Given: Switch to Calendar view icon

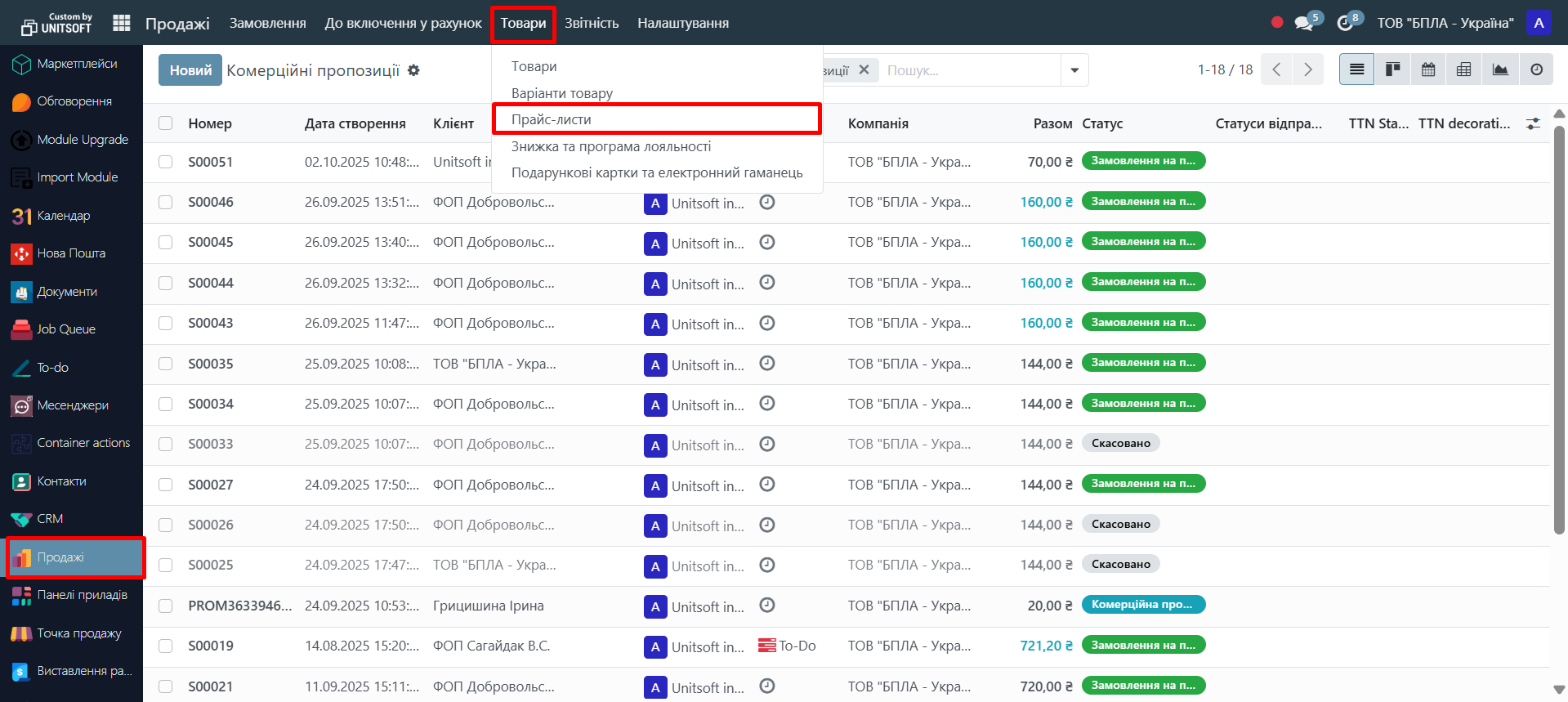Looking at the screenshot, I should [1428, 69].
